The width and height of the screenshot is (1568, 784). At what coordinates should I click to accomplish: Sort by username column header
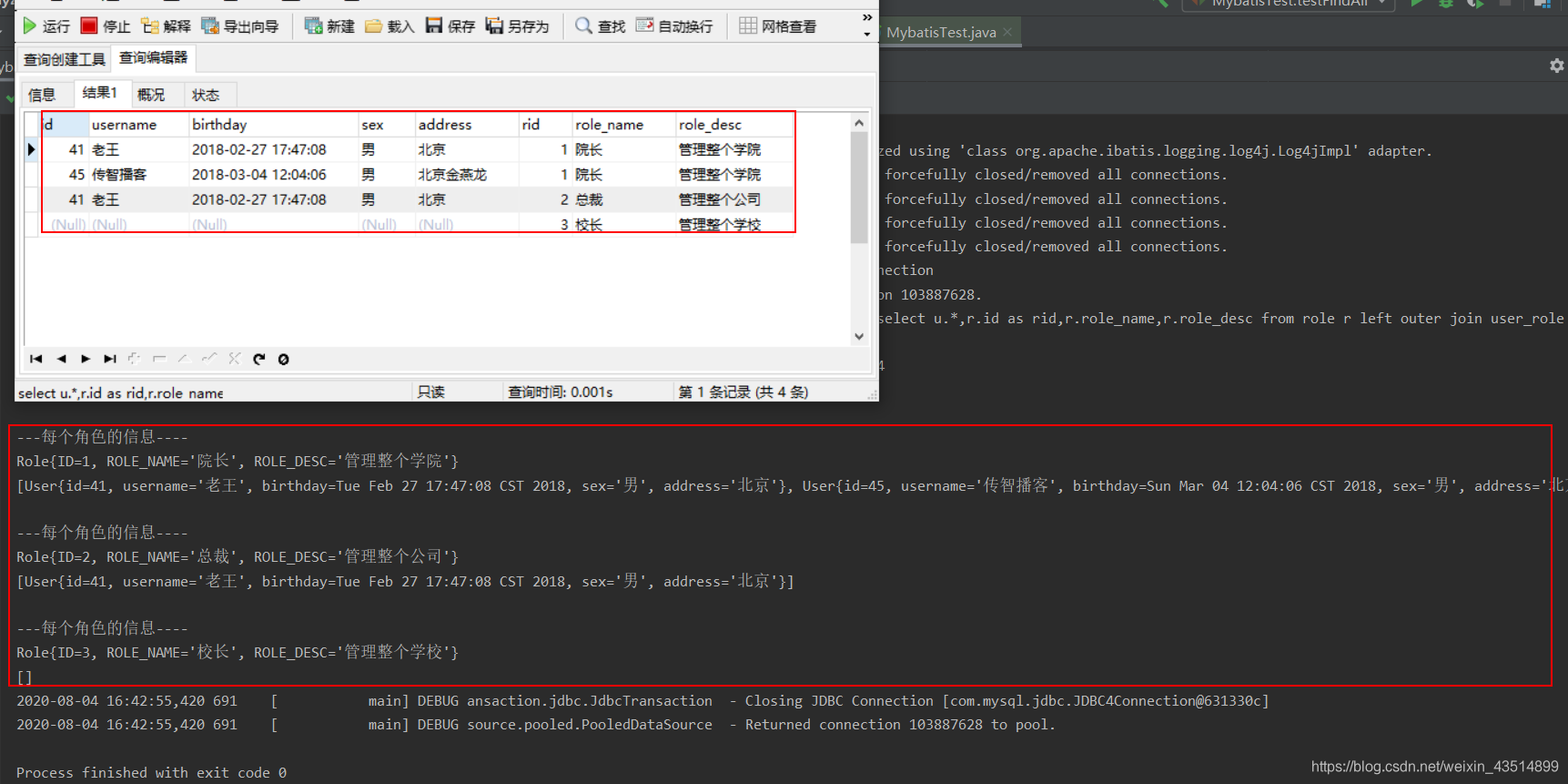pyautogui.click(x=139, y=125)
